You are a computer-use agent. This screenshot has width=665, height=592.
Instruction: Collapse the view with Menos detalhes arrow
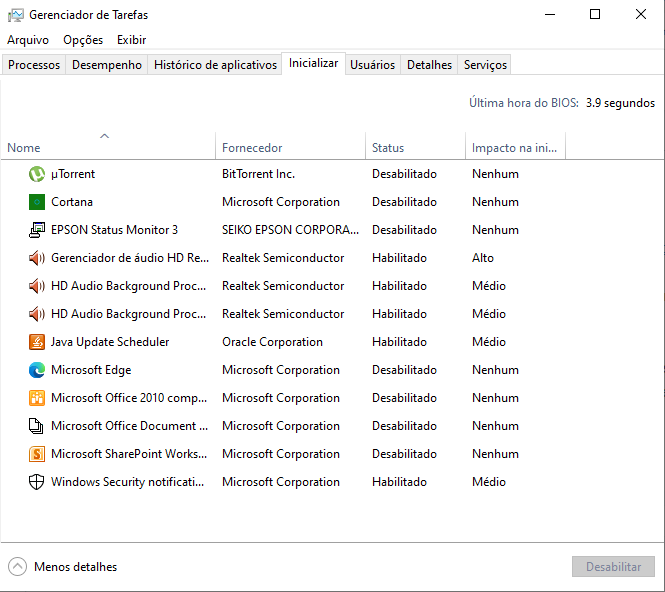[17, 567]
